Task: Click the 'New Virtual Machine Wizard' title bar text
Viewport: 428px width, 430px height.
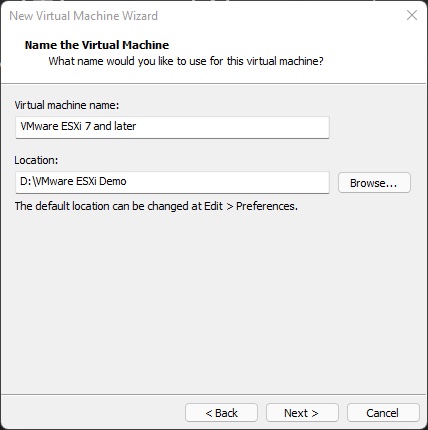Action: (83, 16)
